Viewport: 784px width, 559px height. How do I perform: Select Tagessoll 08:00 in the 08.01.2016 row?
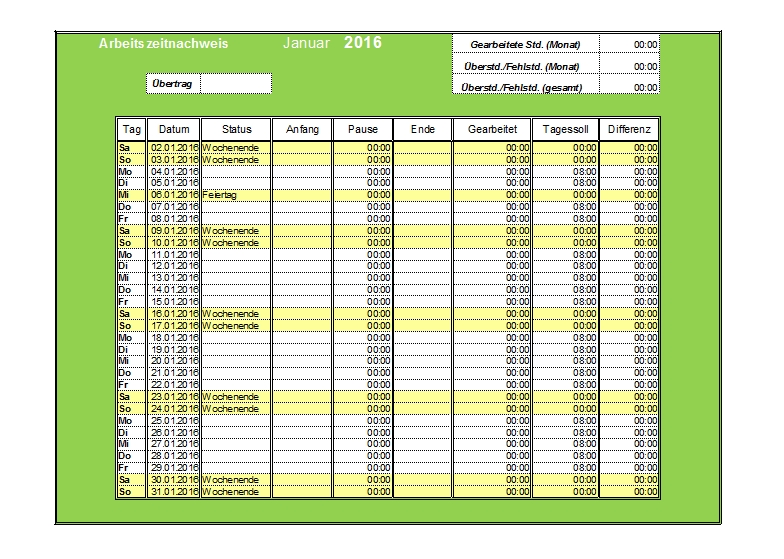pos(565,218)
